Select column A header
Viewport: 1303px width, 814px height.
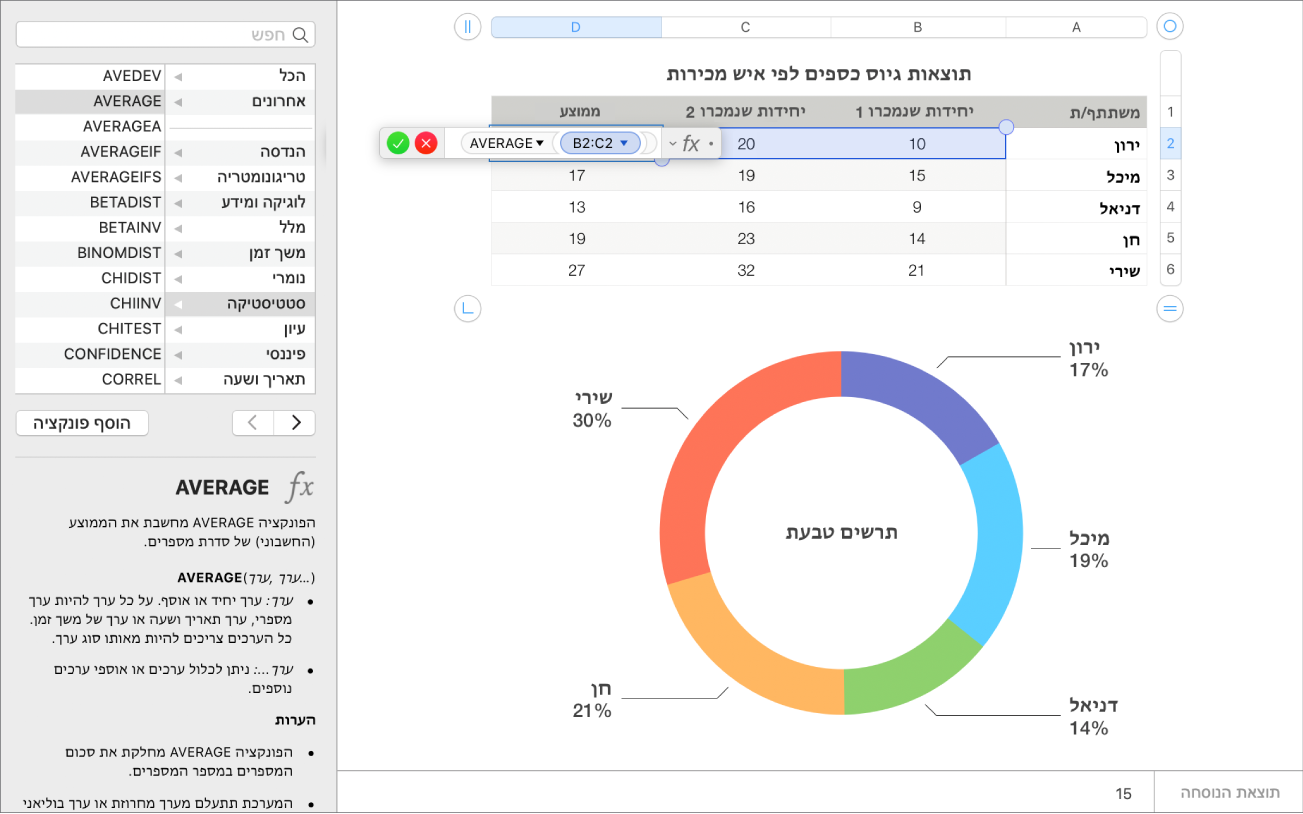coord(1076,27)
